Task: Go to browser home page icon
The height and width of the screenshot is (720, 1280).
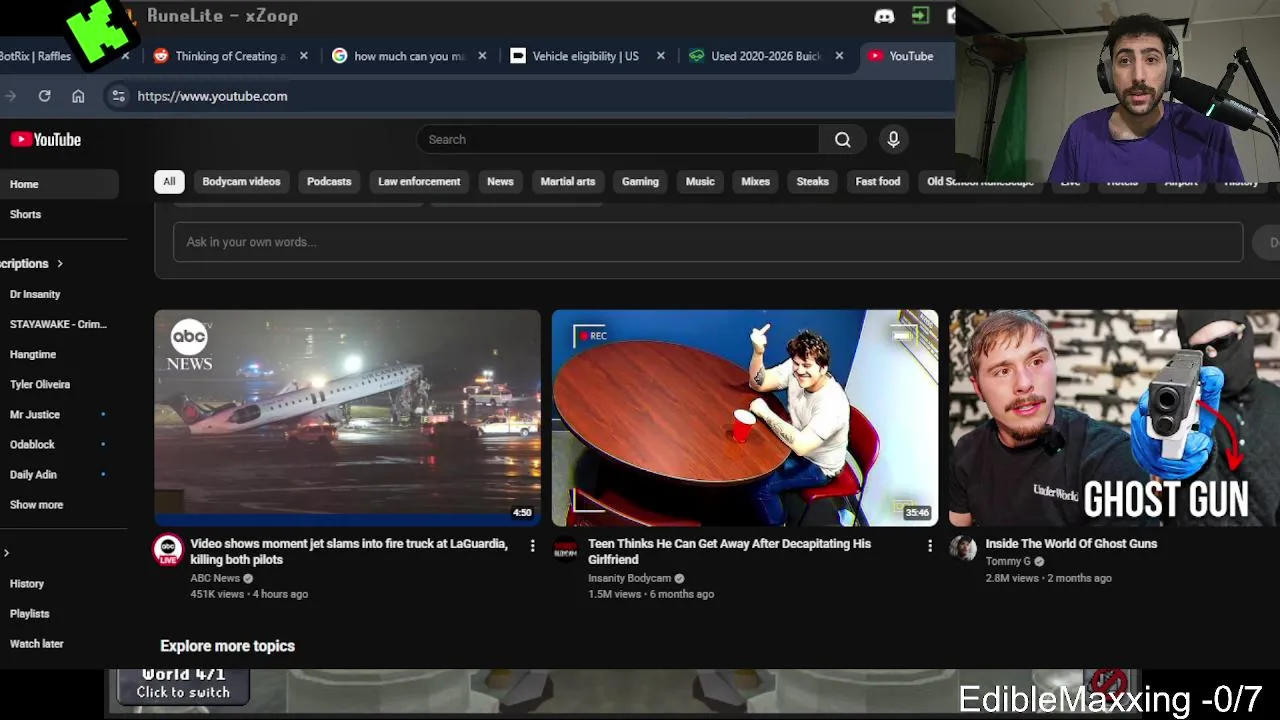Action: [x=78, y=96]
